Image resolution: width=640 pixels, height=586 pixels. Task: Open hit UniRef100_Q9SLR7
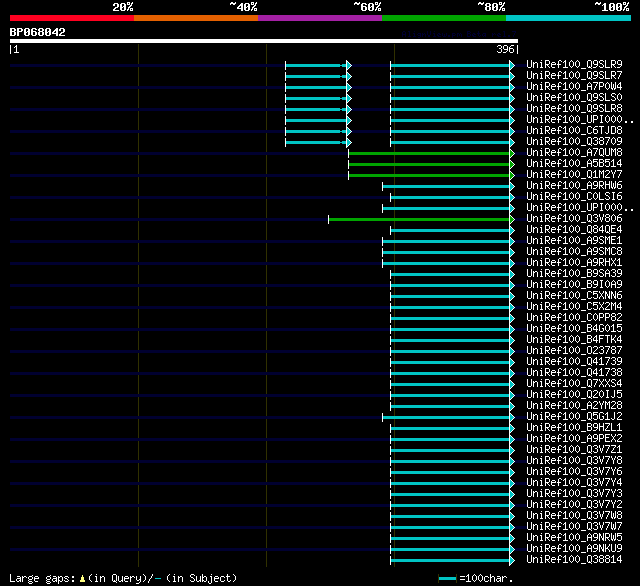pos(574,75)
